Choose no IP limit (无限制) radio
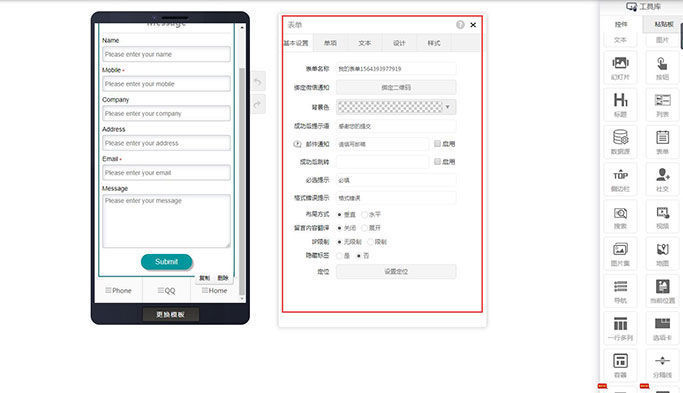Image resolution: width=683 pixels, height=393 pixels. pyautogui.click(x=339, y=242)
